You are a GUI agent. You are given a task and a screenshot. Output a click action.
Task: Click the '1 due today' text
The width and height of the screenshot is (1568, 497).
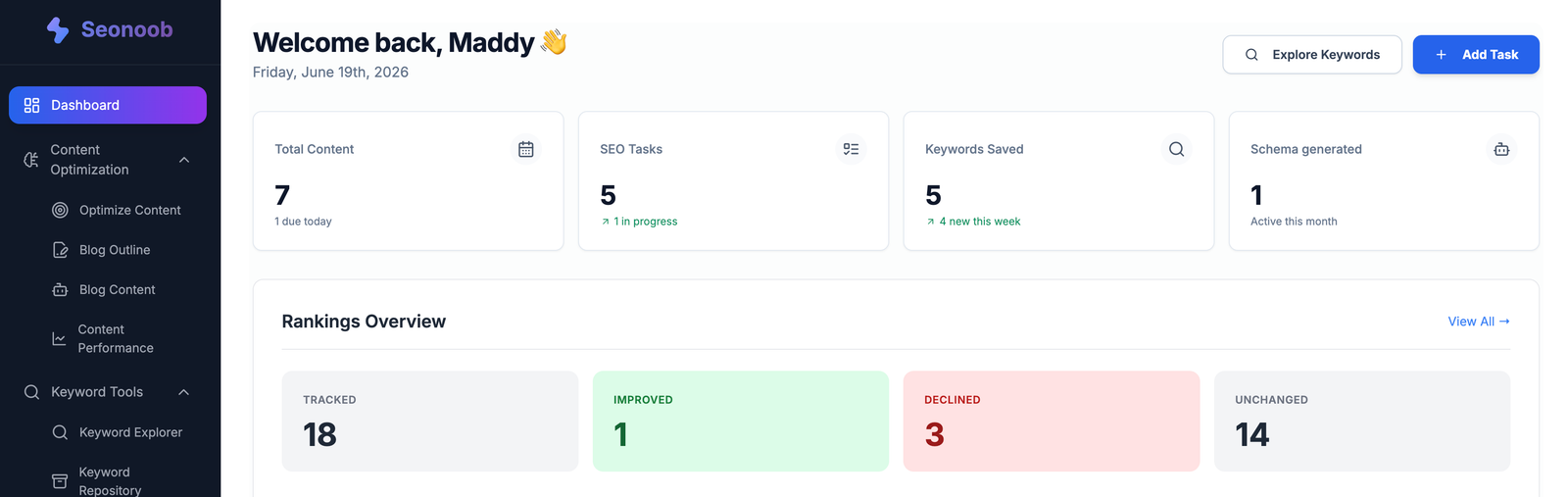[x=303, y=222]
